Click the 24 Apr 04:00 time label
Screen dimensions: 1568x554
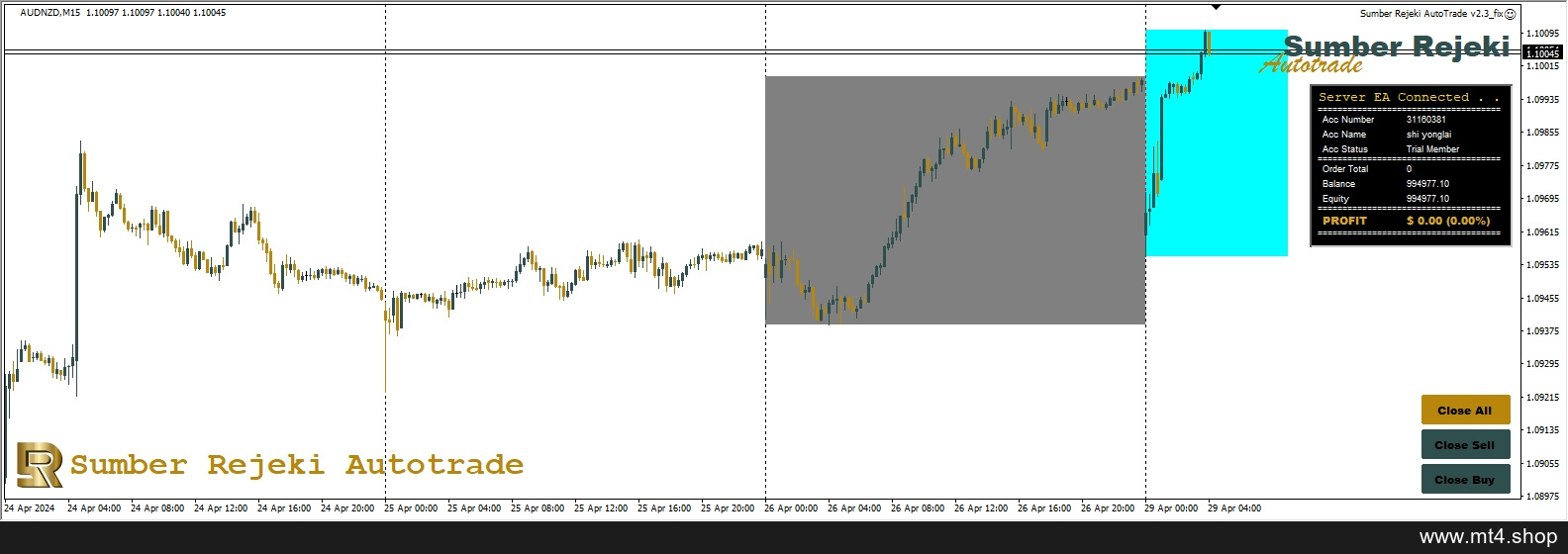pos(94,508)
